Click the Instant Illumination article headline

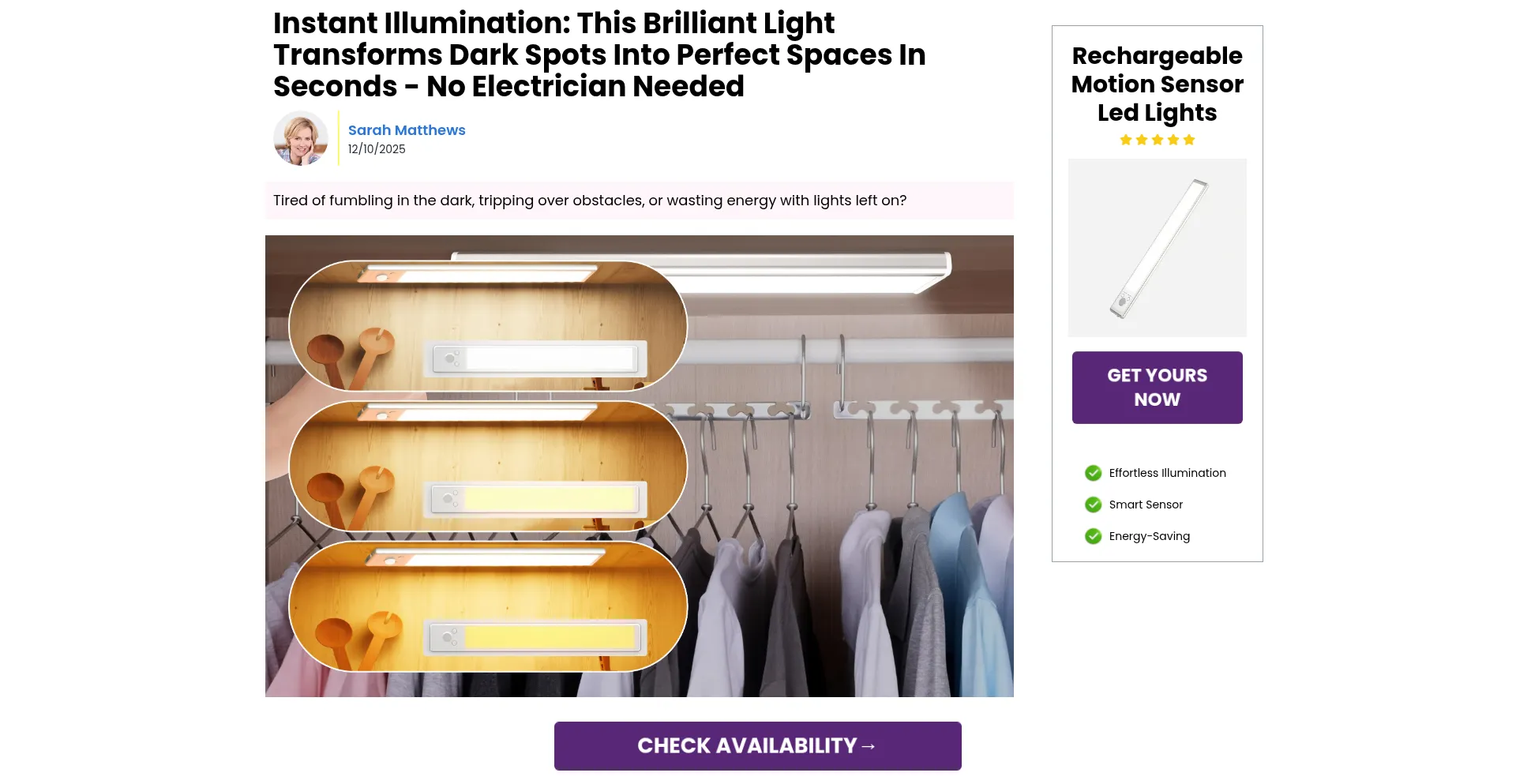pos(599,54)
